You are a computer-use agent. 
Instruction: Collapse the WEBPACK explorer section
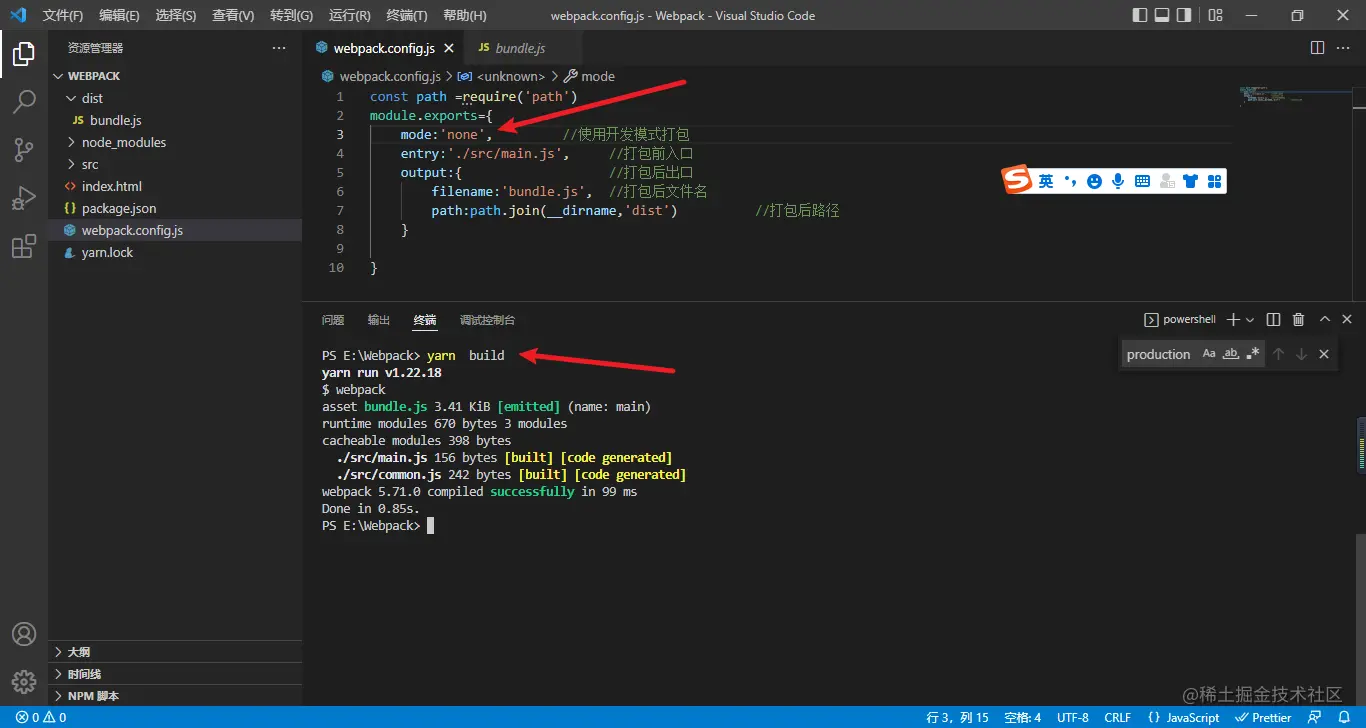click(175, 76)
